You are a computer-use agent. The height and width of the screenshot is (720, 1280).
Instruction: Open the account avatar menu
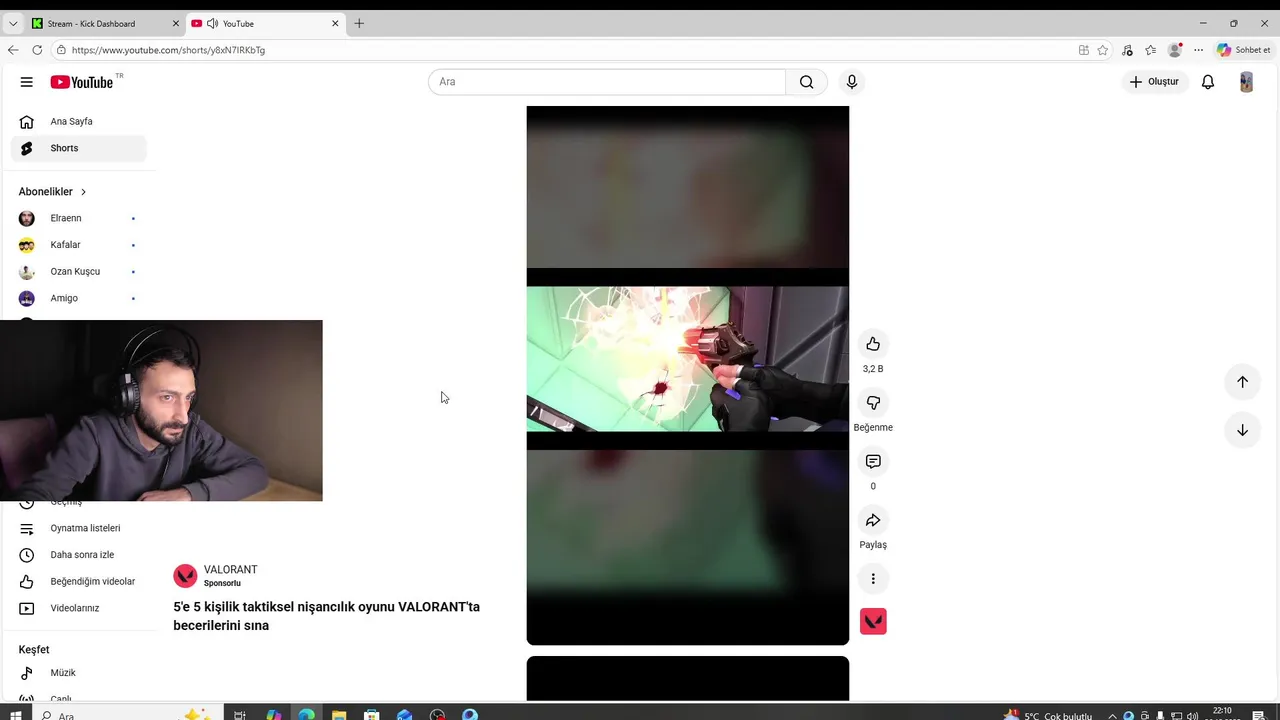[1246, 82]
